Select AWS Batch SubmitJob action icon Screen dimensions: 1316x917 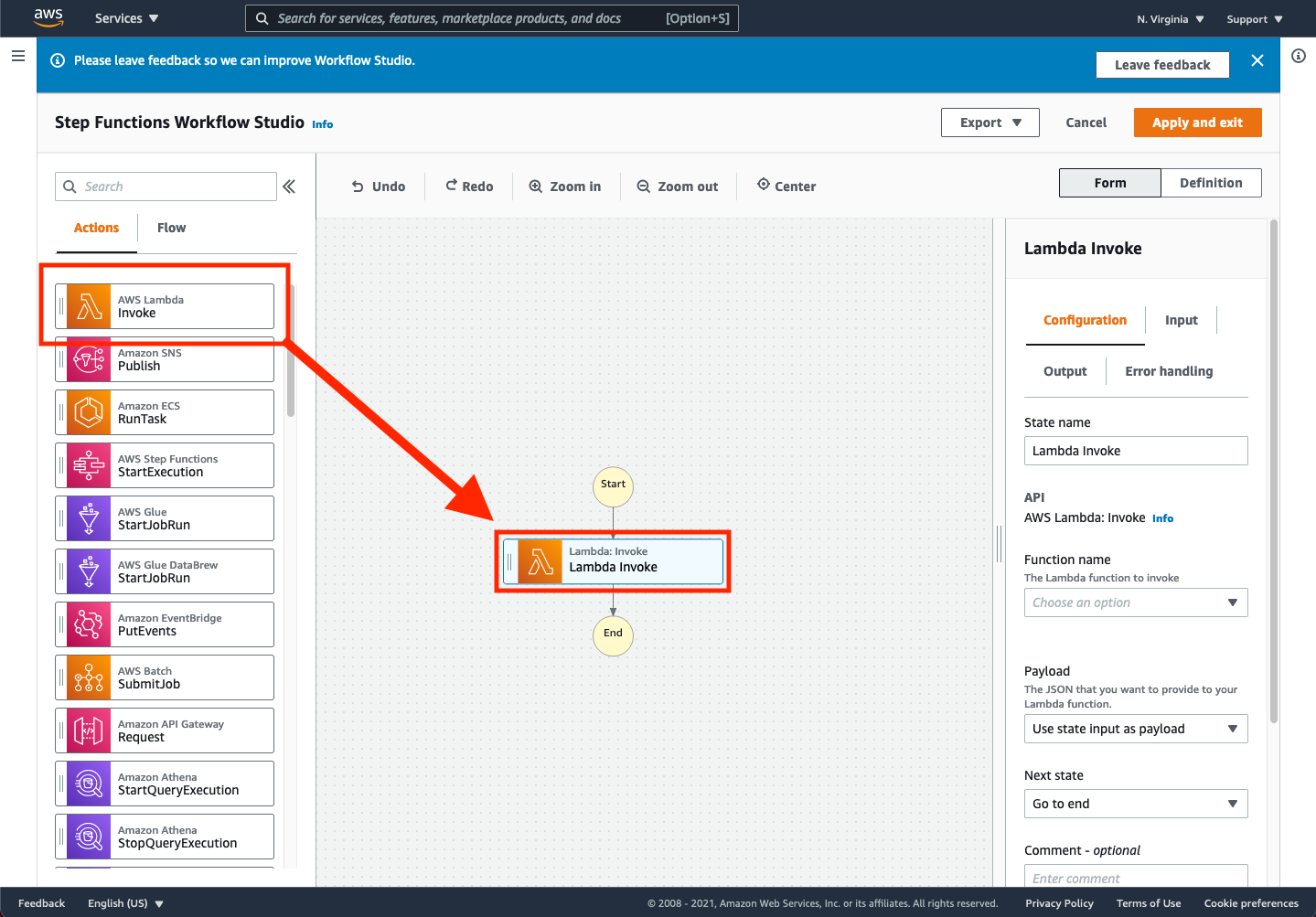[89, 677]
